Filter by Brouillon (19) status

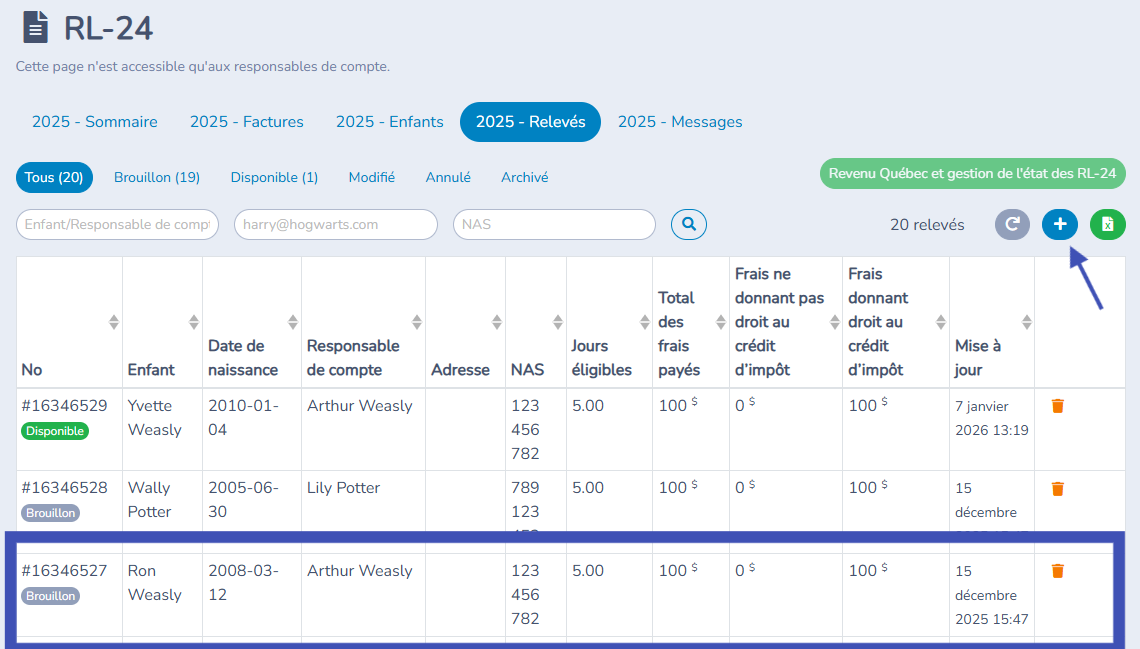[157, 178]
